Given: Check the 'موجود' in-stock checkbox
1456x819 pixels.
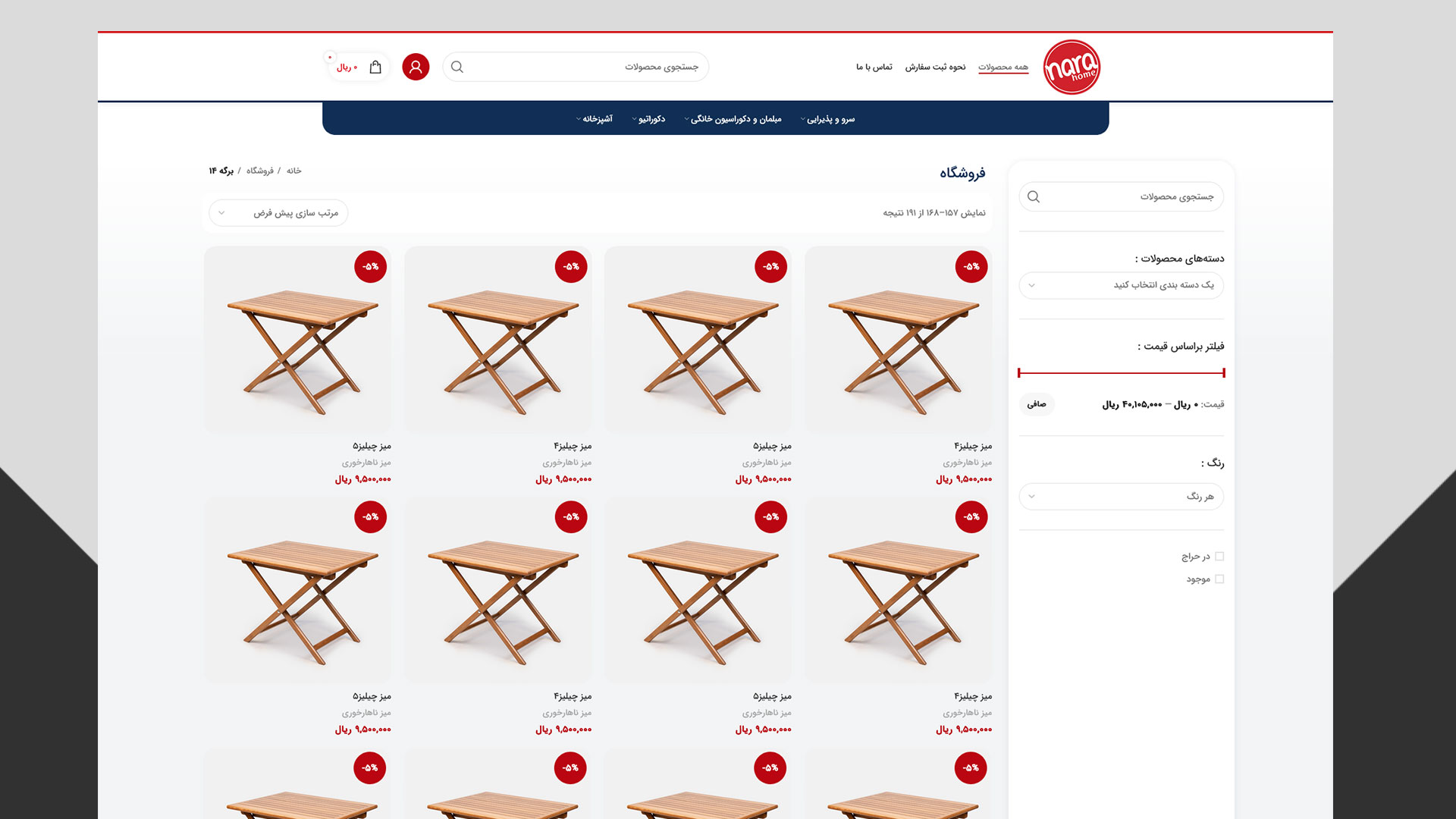Looking at the screenshot, I should [1219, 579].
